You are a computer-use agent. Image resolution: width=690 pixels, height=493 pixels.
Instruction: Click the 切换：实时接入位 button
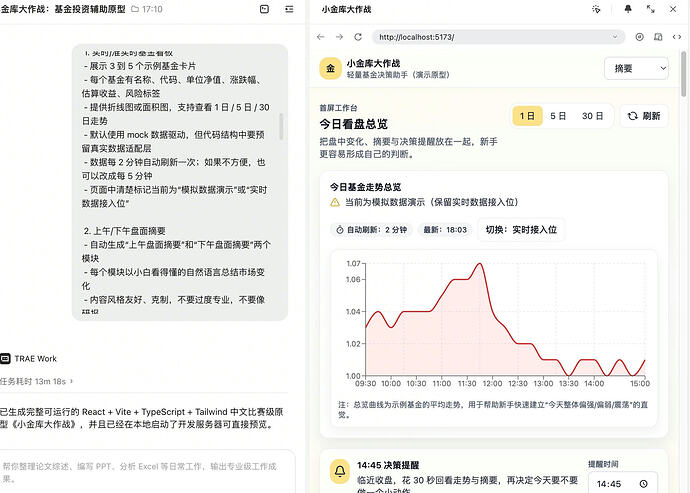click(521, 229)
